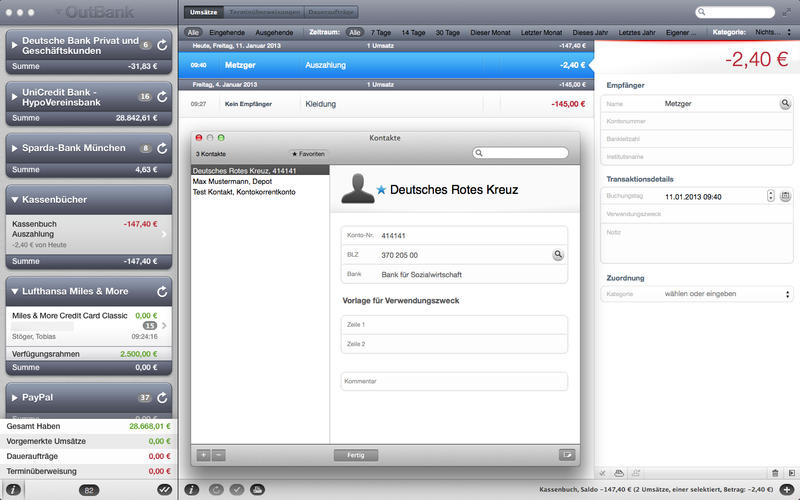This screenshot has width=800, height=500.
Task: Set Zeitraum to Dieser Monat
Action: (490, 32)
